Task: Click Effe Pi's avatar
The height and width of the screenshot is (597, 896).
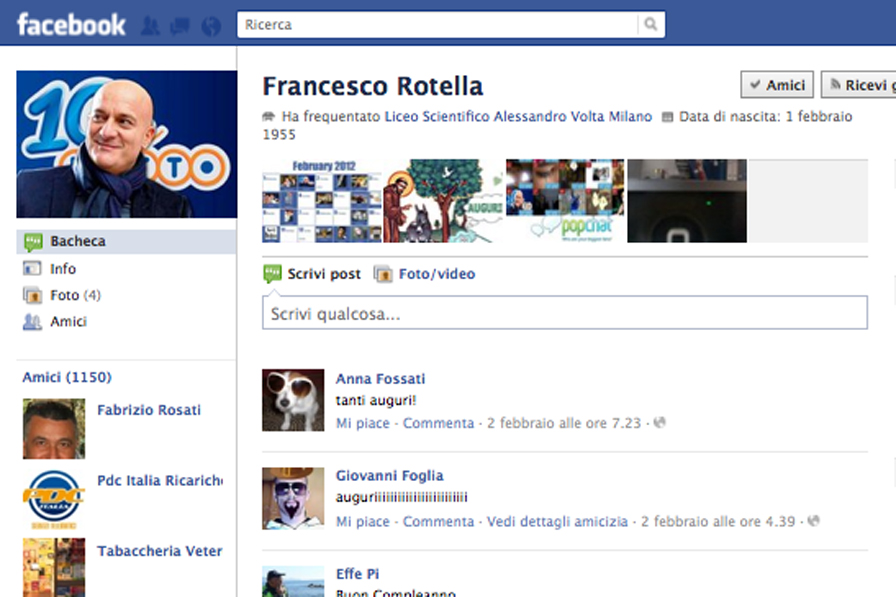Action: pos(293,582)
